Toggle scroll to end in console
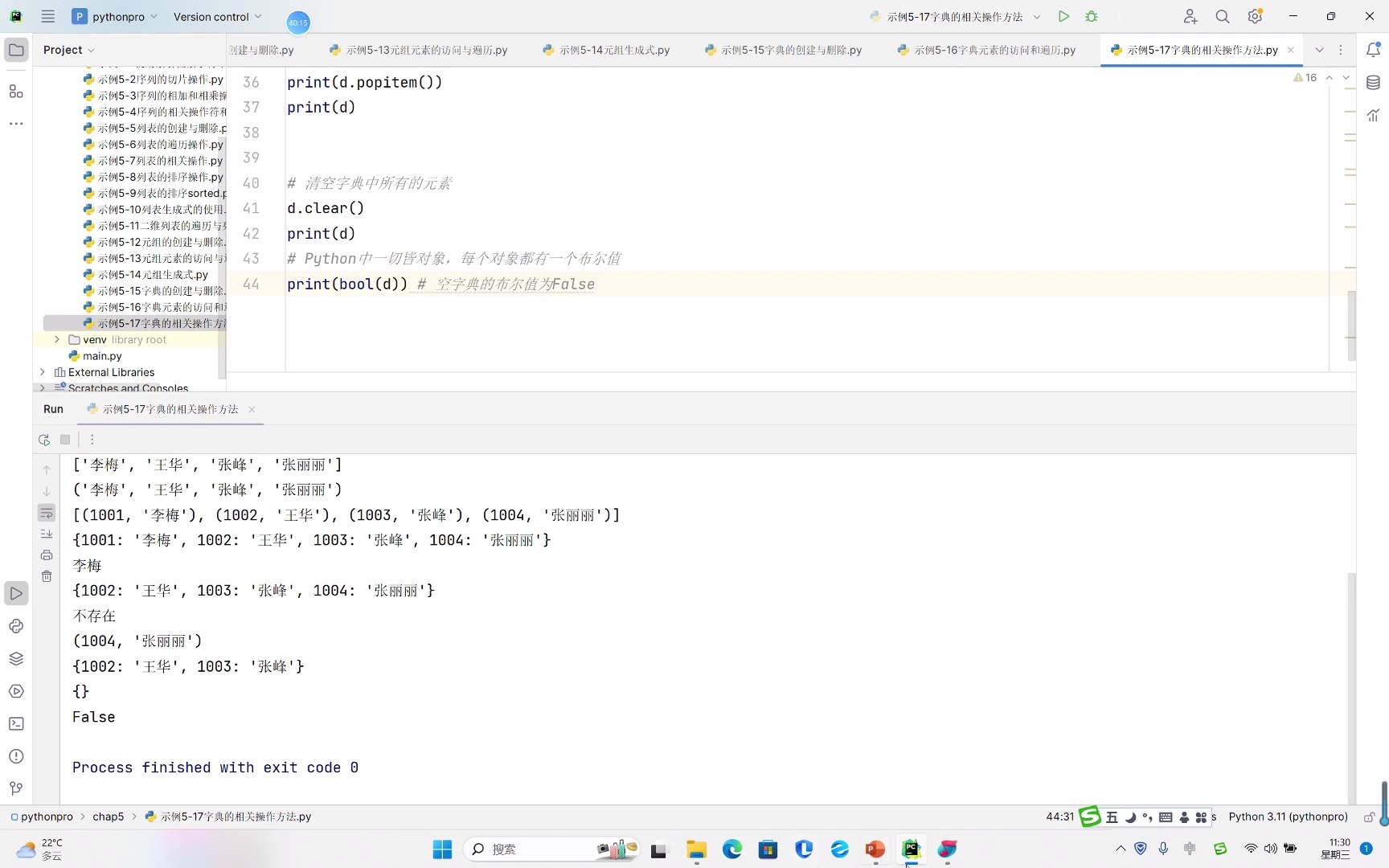Image resolution: width=1389 pixels, height=868 pixels. coord(47,534)
